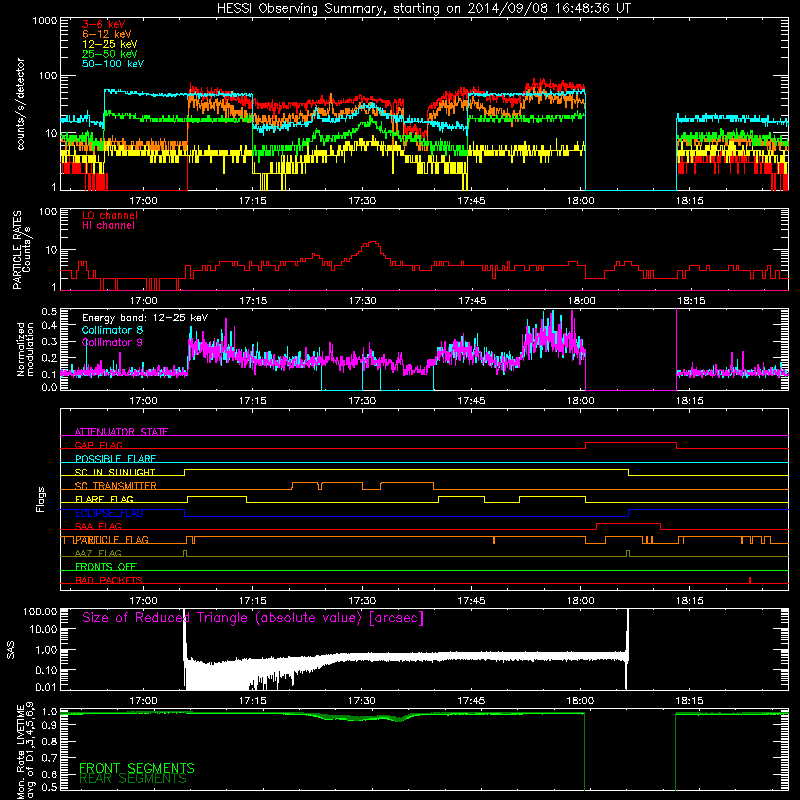800x800 pixels.
Task: Click the SC IN SUNLIGHT flag label
Action: (115, 472)
